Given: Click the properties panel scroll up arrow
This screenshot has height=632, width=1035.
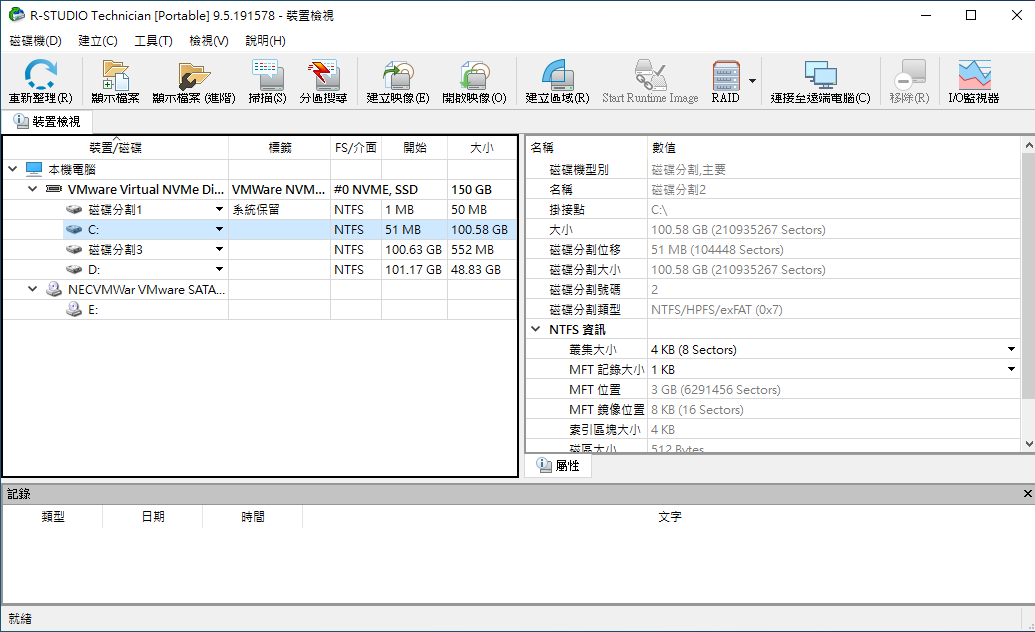Looking at the screenshot, I should coord(1028,145).
